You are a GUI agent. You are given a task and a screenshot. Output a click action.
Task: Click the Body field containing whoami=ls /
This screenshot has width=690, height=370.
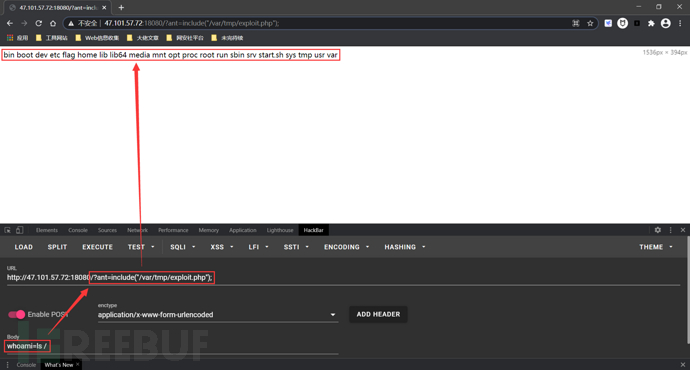tap(172, 346)
